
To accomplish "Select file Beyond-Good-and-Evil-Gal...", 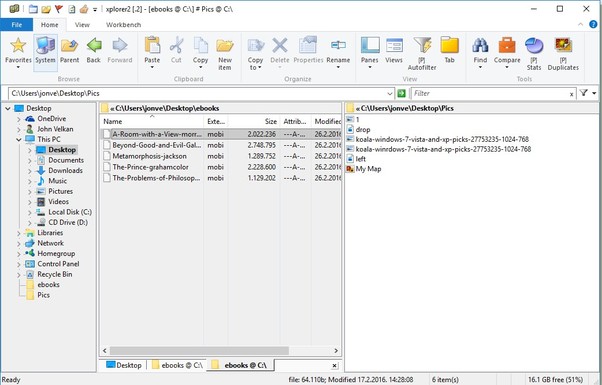I will 156,145.
